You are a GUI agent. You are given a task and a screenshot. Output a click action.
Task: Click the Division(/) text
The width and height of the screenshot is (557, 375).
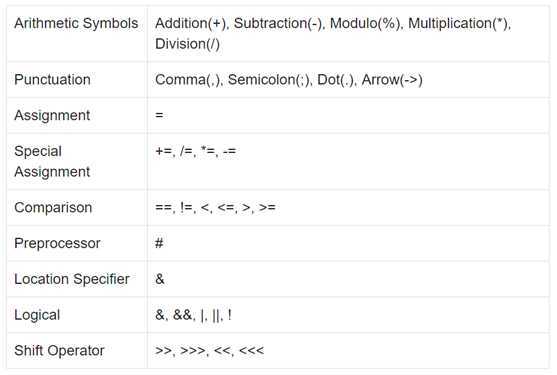pos(188,44)
